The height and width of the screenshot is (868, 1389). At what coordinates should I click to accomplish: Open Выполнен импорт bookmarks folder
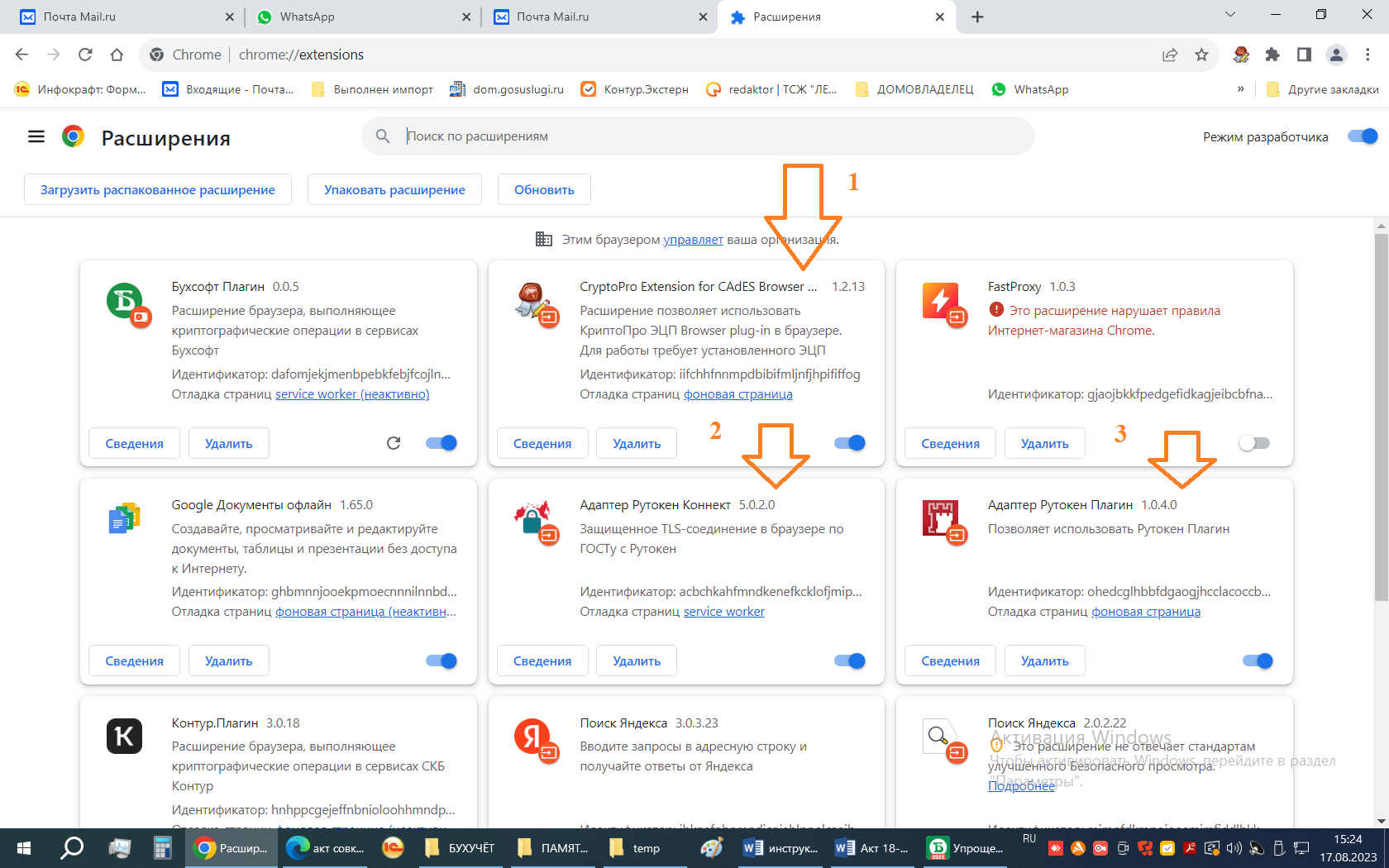(x=372, y=89)
